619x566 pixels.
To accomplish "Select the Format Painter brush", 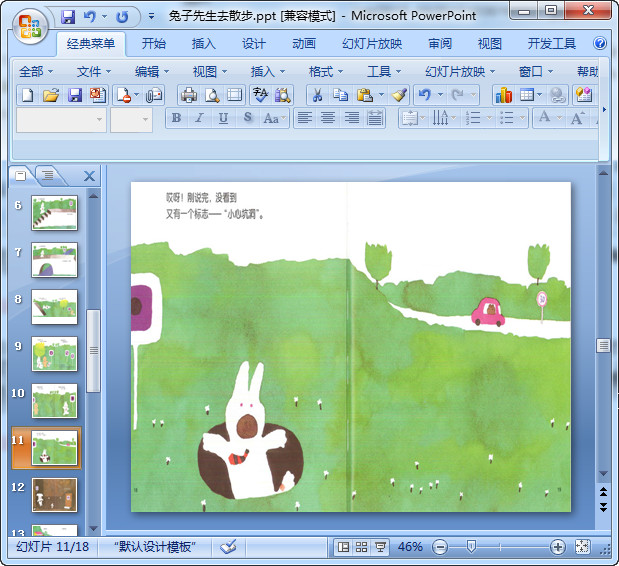I will coord(400,95).
